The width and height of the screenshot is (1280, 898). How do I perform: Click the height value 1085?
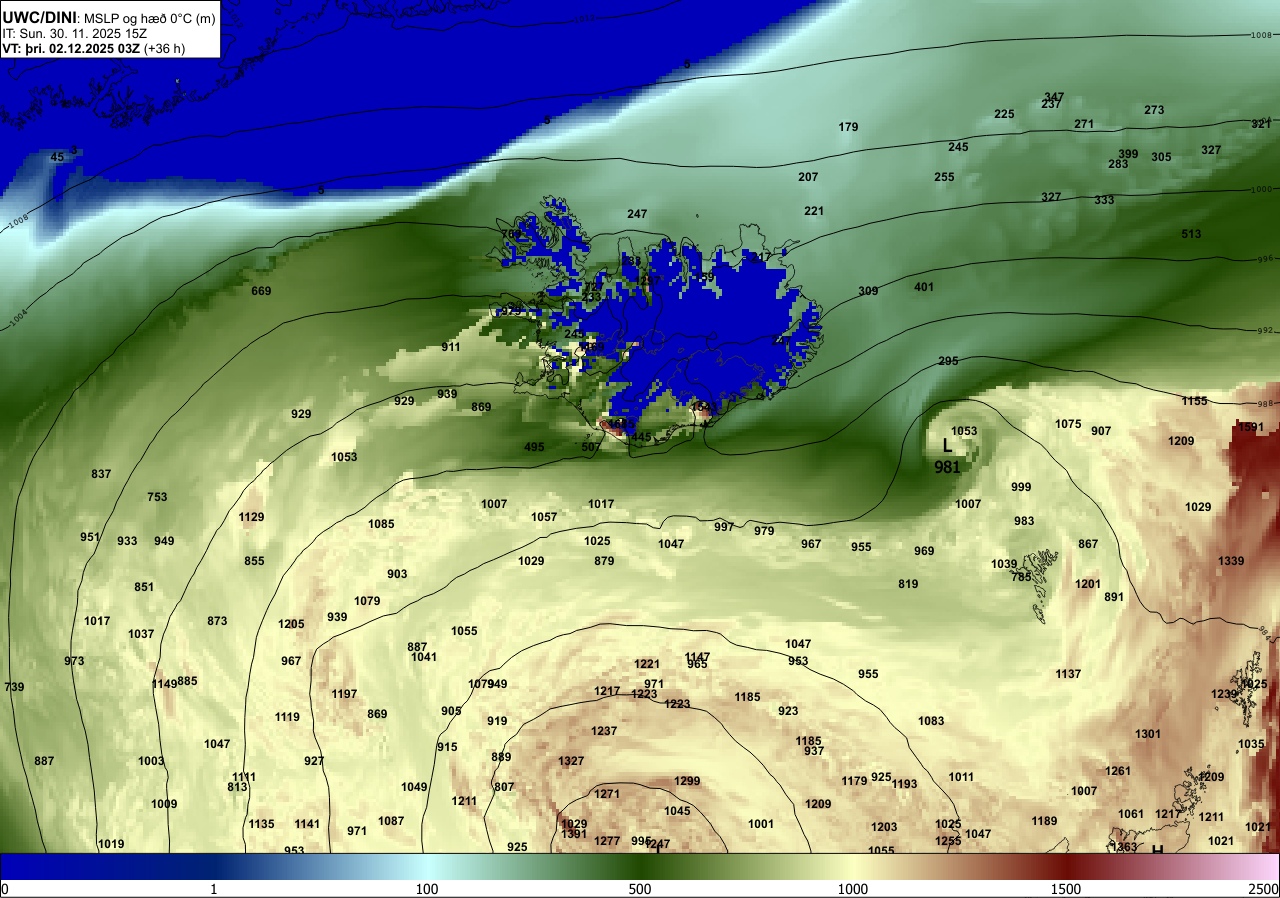[x=381, y=524]
